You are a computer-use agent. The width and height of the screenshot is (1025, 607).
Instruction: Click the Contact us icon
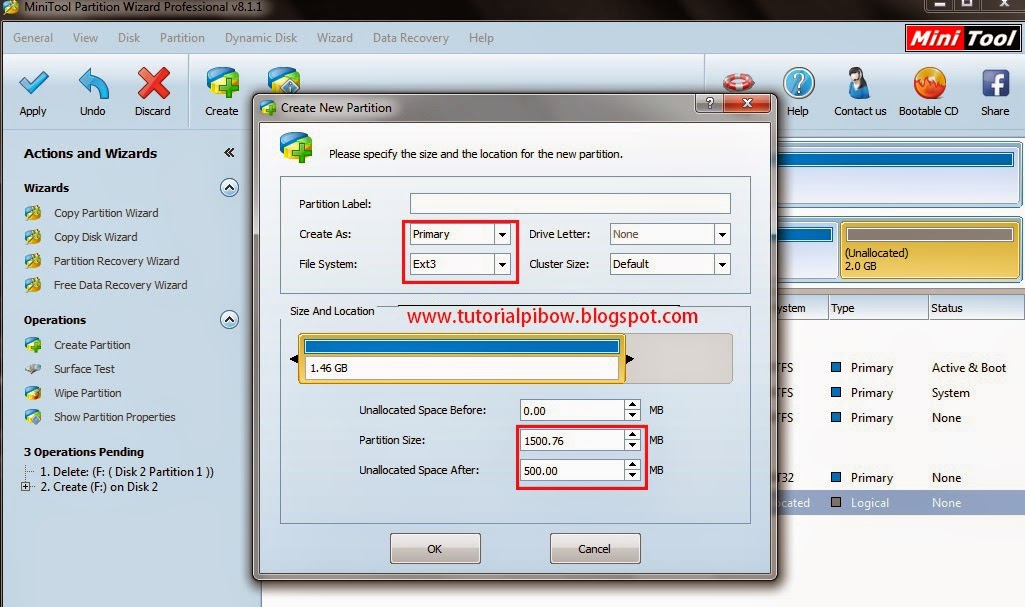(859, 83)
